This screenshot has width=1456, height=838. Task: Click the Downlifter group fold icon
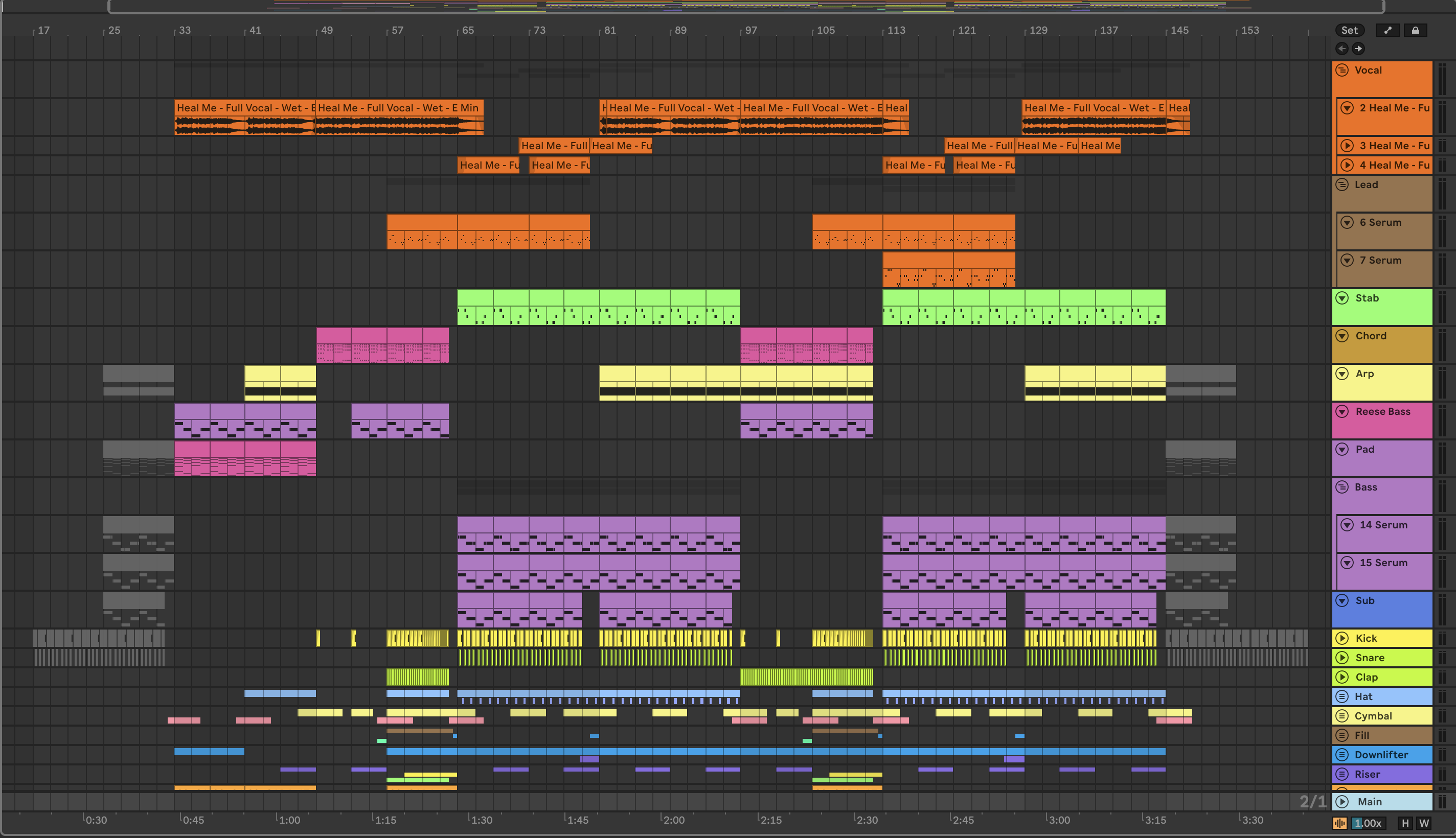[x=1342, y=755]
